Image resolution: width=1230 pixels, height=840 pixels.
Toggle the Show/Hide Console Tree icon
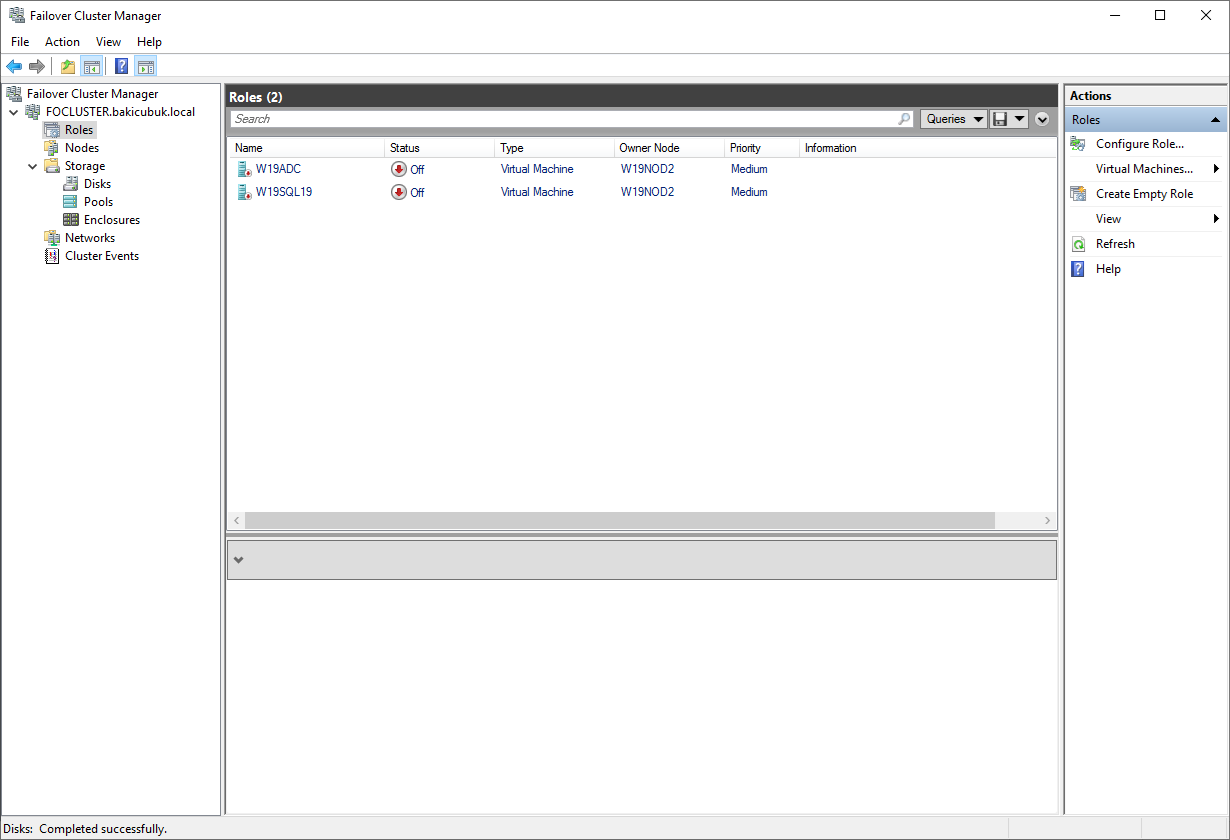pos(91,67)
